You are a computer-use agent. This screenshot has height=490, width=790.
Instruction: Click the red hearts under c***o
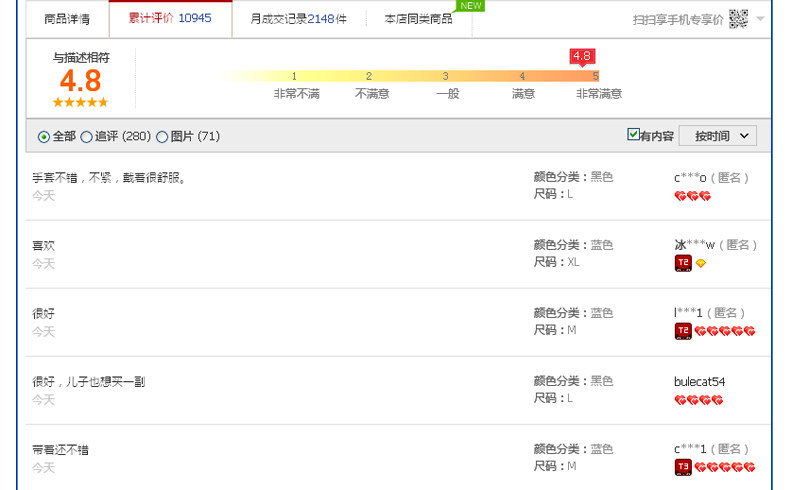click(692, 196)
